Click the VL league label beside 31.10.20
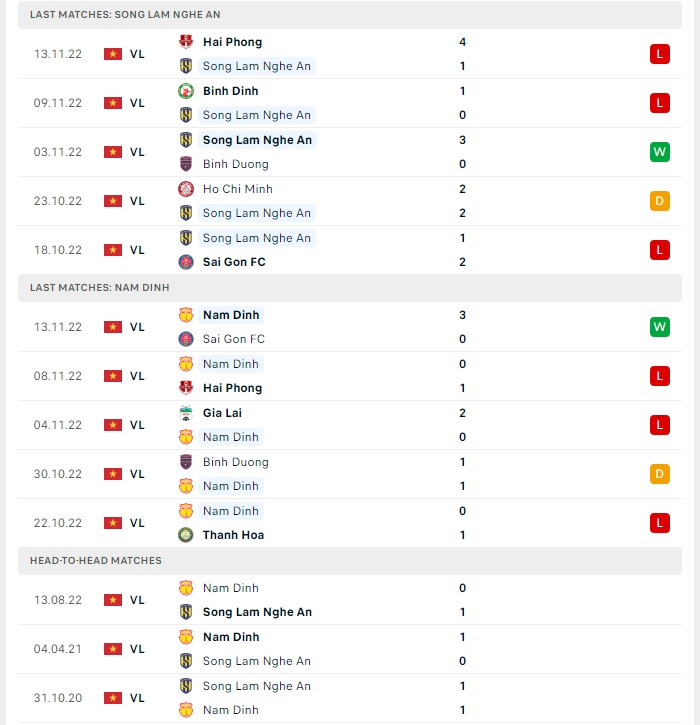Viewport: 700px width, 725px height. pyautogui.click(x=137, y=698)
